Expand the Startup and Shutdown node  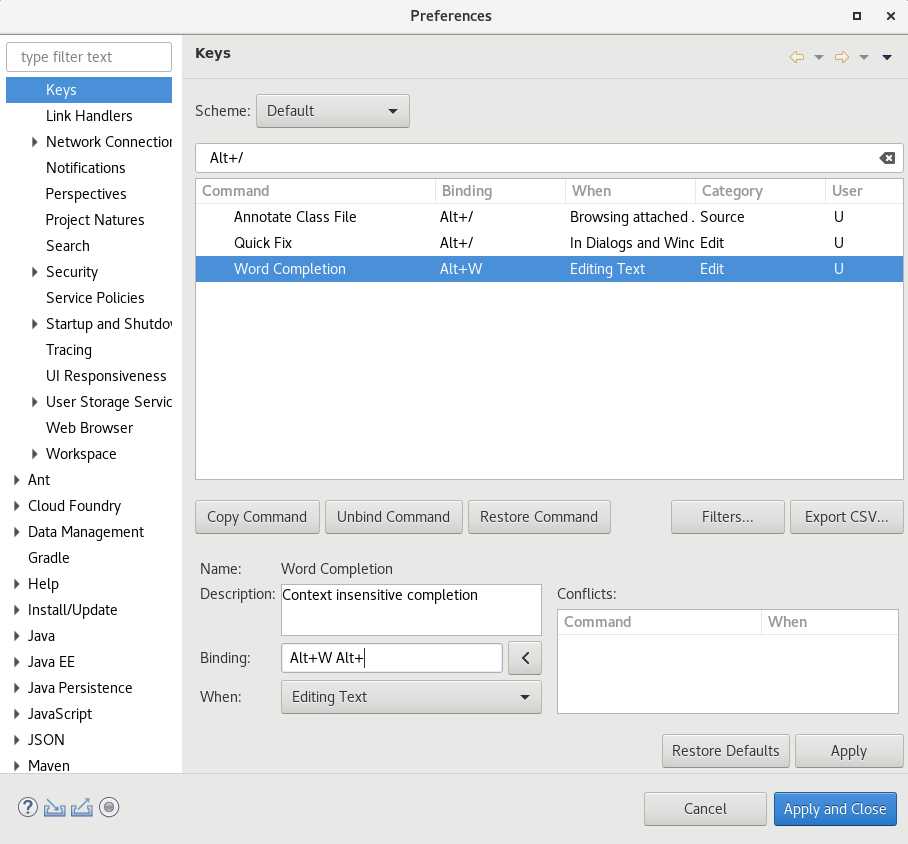(x=35, y=324)
